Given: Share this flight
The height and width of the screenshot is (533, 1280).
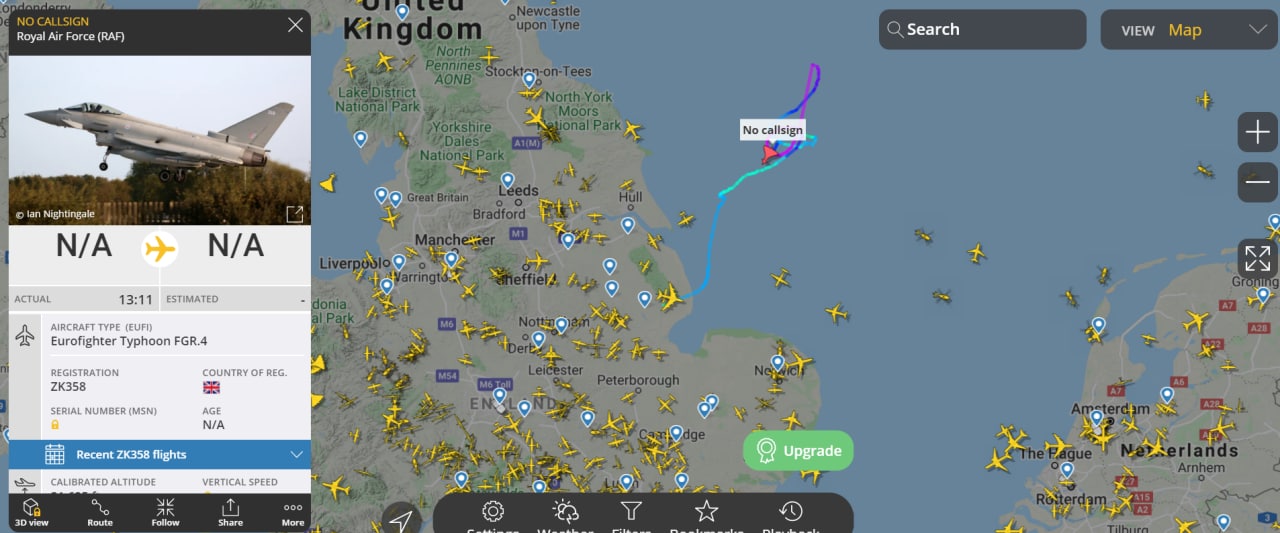Looking at the screenshot, I should pos(230,512).
